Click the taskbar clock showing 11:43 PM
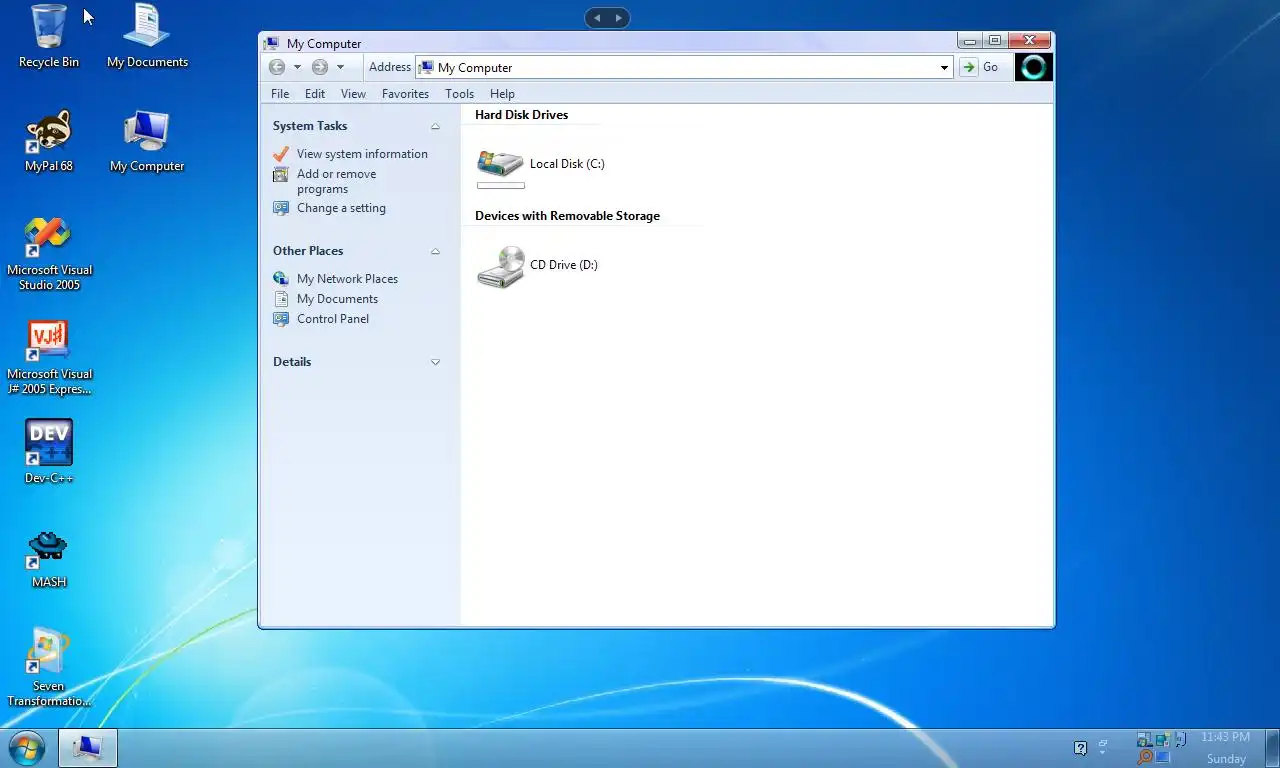This screenshot has width=1280, height=768. click(1225, 737)
